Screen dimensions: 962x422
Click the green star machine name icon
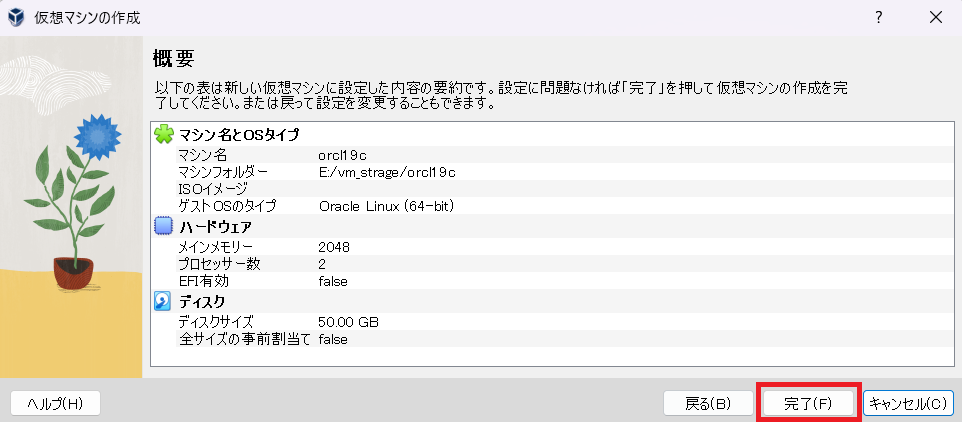(x=164, y=135)
